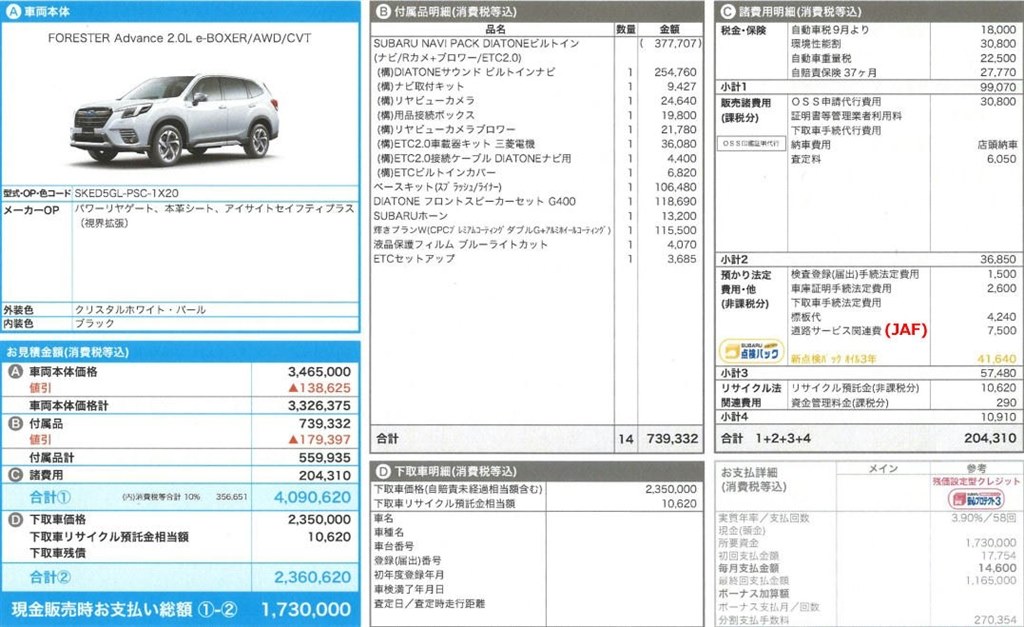The height and width of the screenshot is (627, 1024).
Task: Click 自賠責保険 37ヶ月 amount 27,770
Action: pos(998,72)
